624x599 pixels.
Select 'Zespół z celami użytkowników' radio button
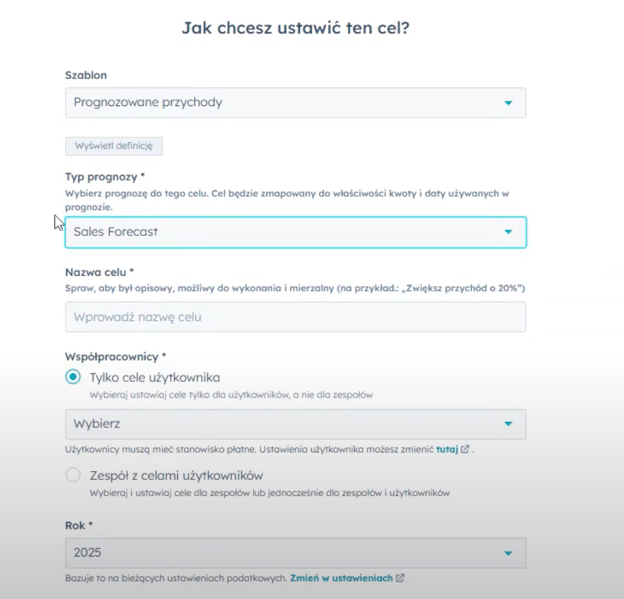pyautogui.click(x=73, y=475)
